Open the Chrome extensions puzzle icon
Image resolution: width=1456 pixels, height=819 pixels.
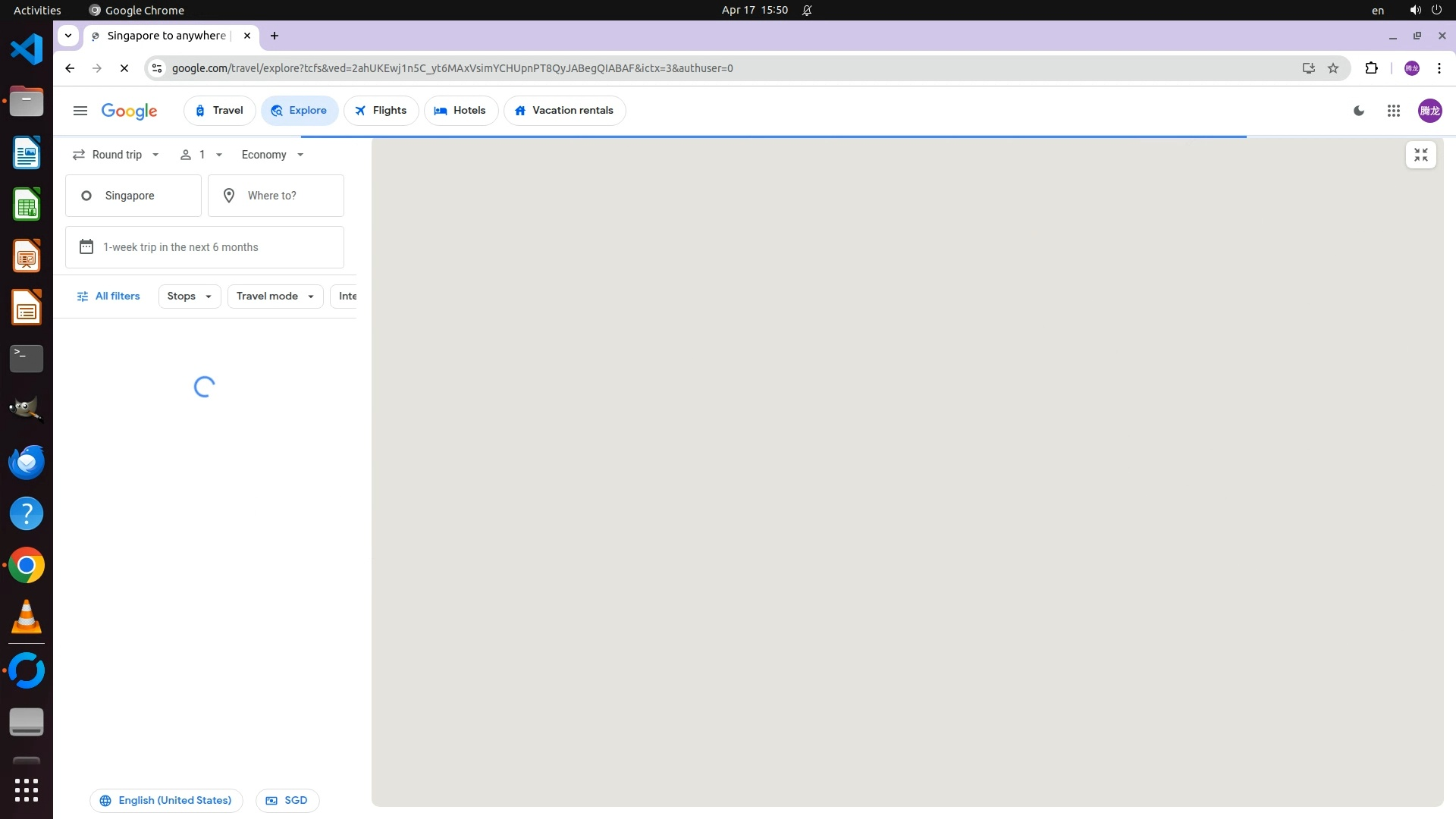click(1371, 68)
